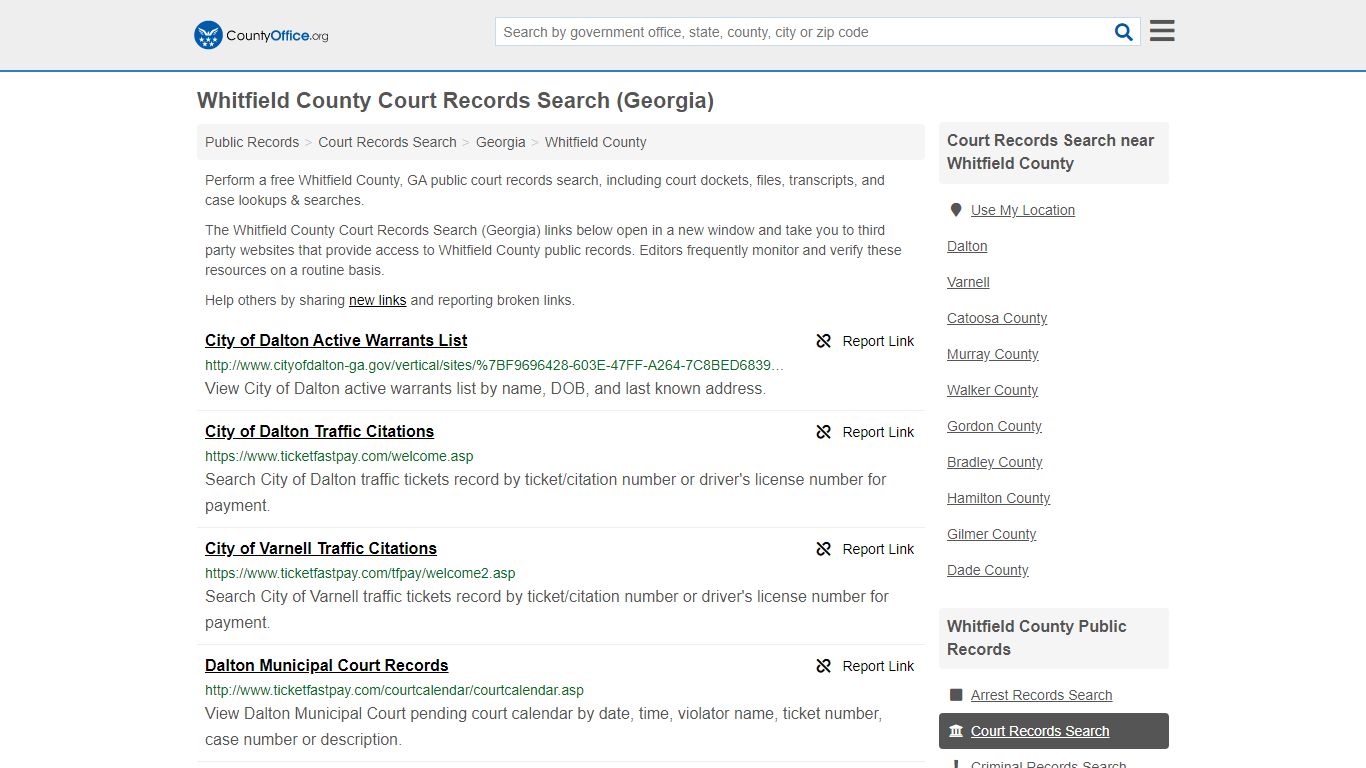Follow the 'new links' sharing link
1366x768 pixels.
pos(378,300)
